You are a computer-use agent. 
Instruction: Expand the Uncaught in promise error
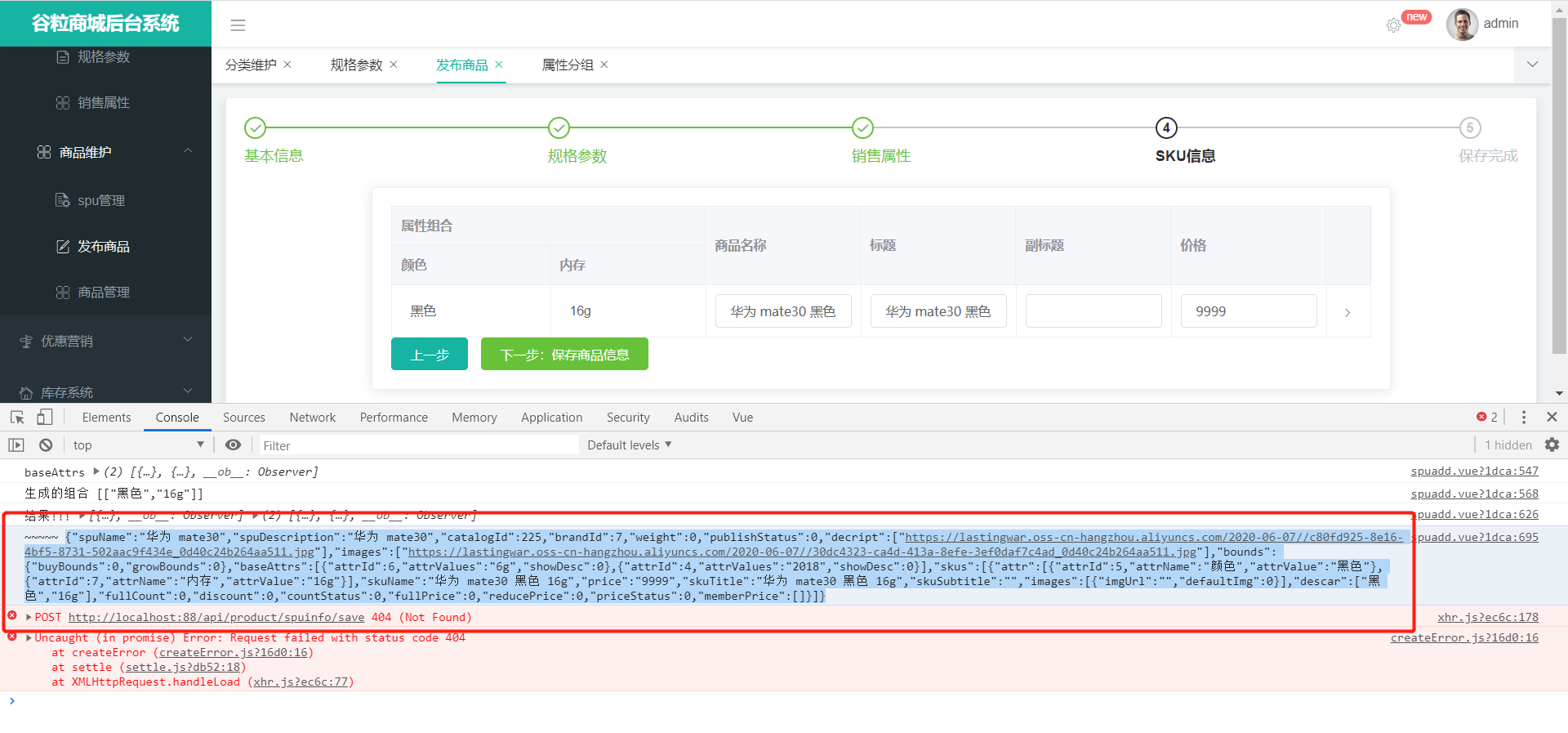(x=29, y=637)
